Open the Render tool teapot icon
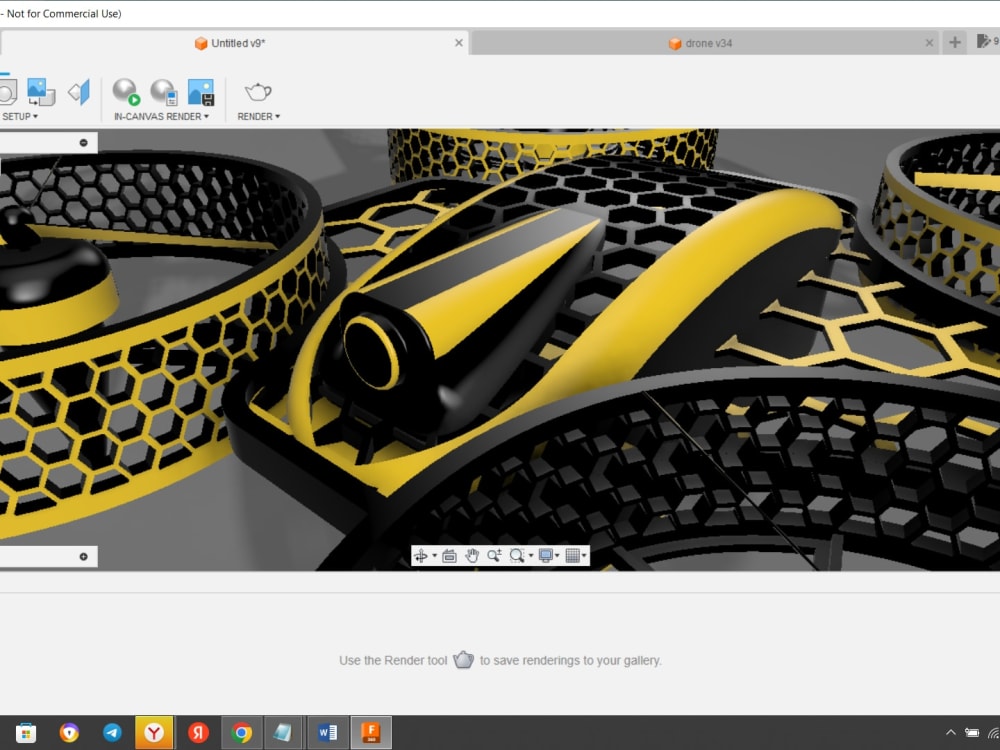The height and width of the screenshot is (750, 1000). tap(256, 94)
